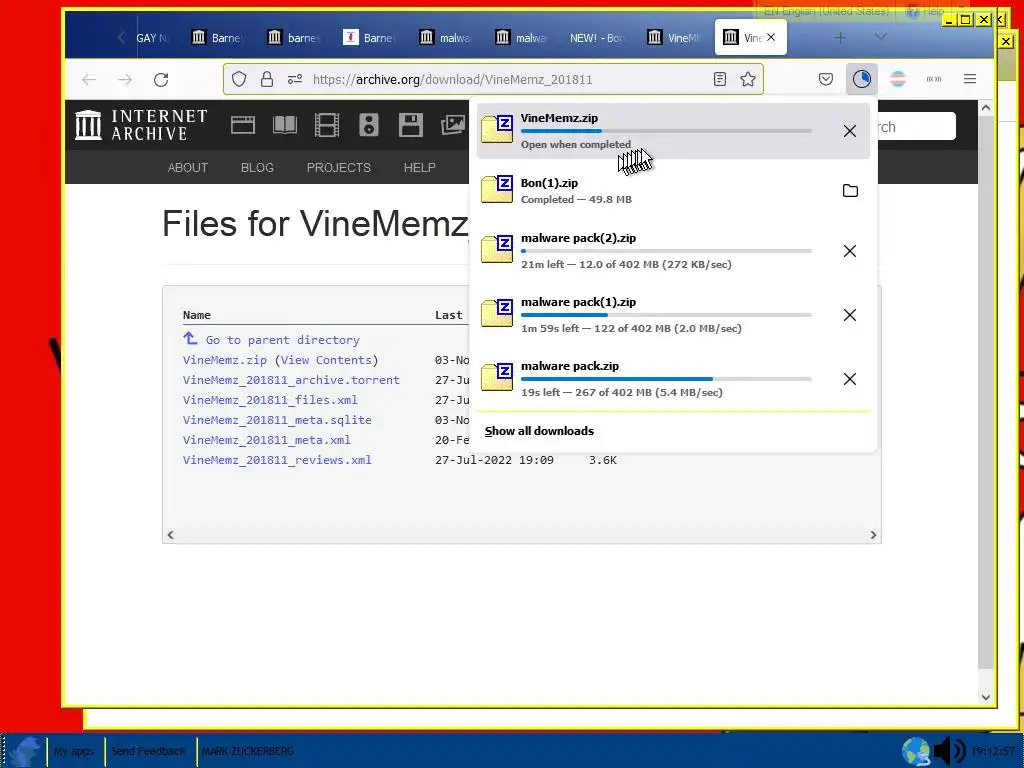
Task: Open VineMemz_201811_meta.xml link
Action: (x=266, y=440)
